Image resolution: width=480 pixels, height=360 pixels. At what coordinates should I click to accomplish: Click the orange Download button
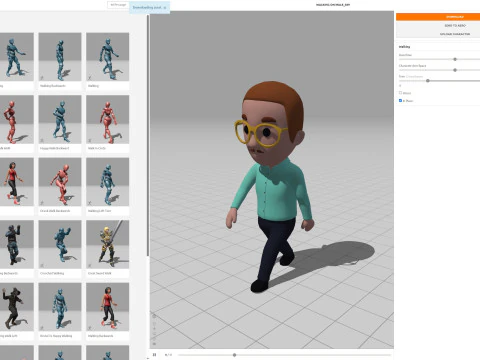pos(438,17)
